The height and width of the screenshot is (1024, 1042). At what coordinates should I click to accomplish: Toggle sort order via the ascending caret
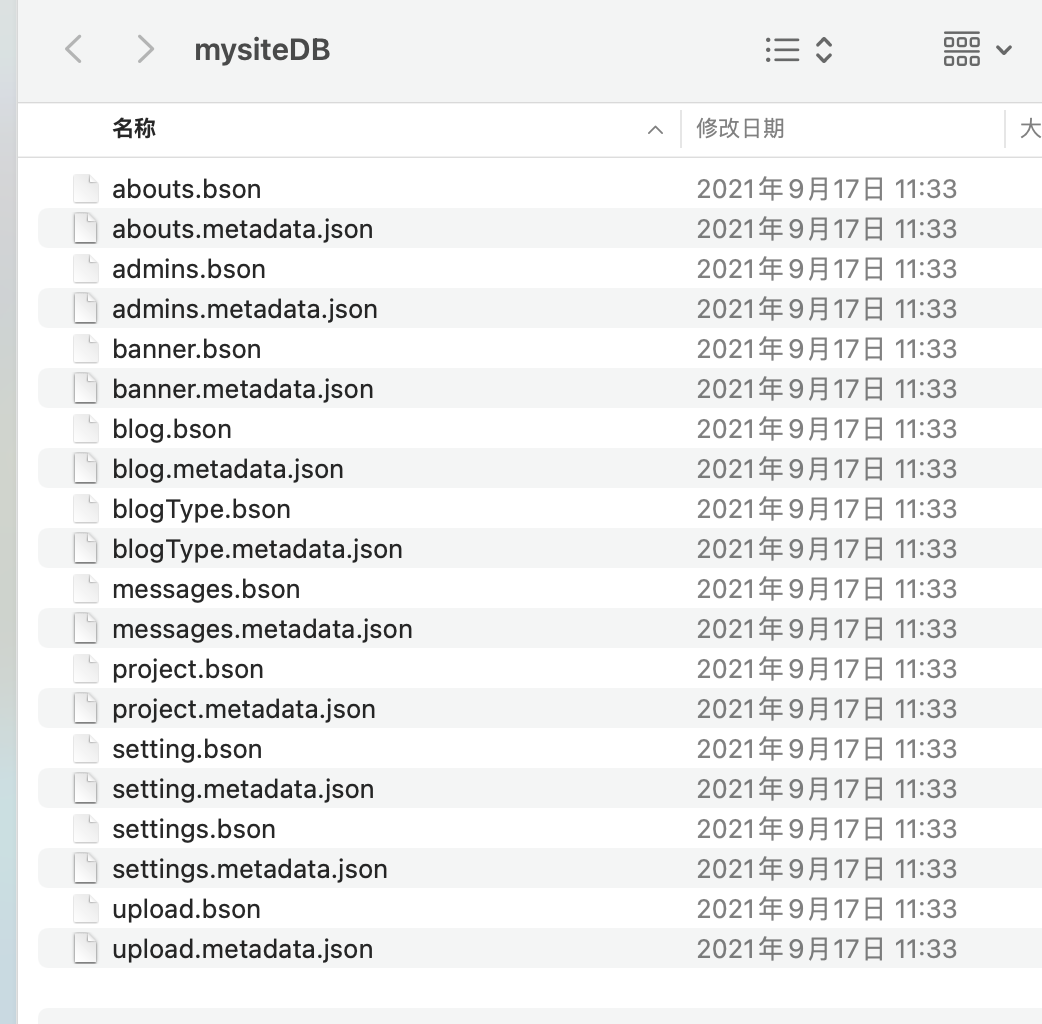pos(655,130)
